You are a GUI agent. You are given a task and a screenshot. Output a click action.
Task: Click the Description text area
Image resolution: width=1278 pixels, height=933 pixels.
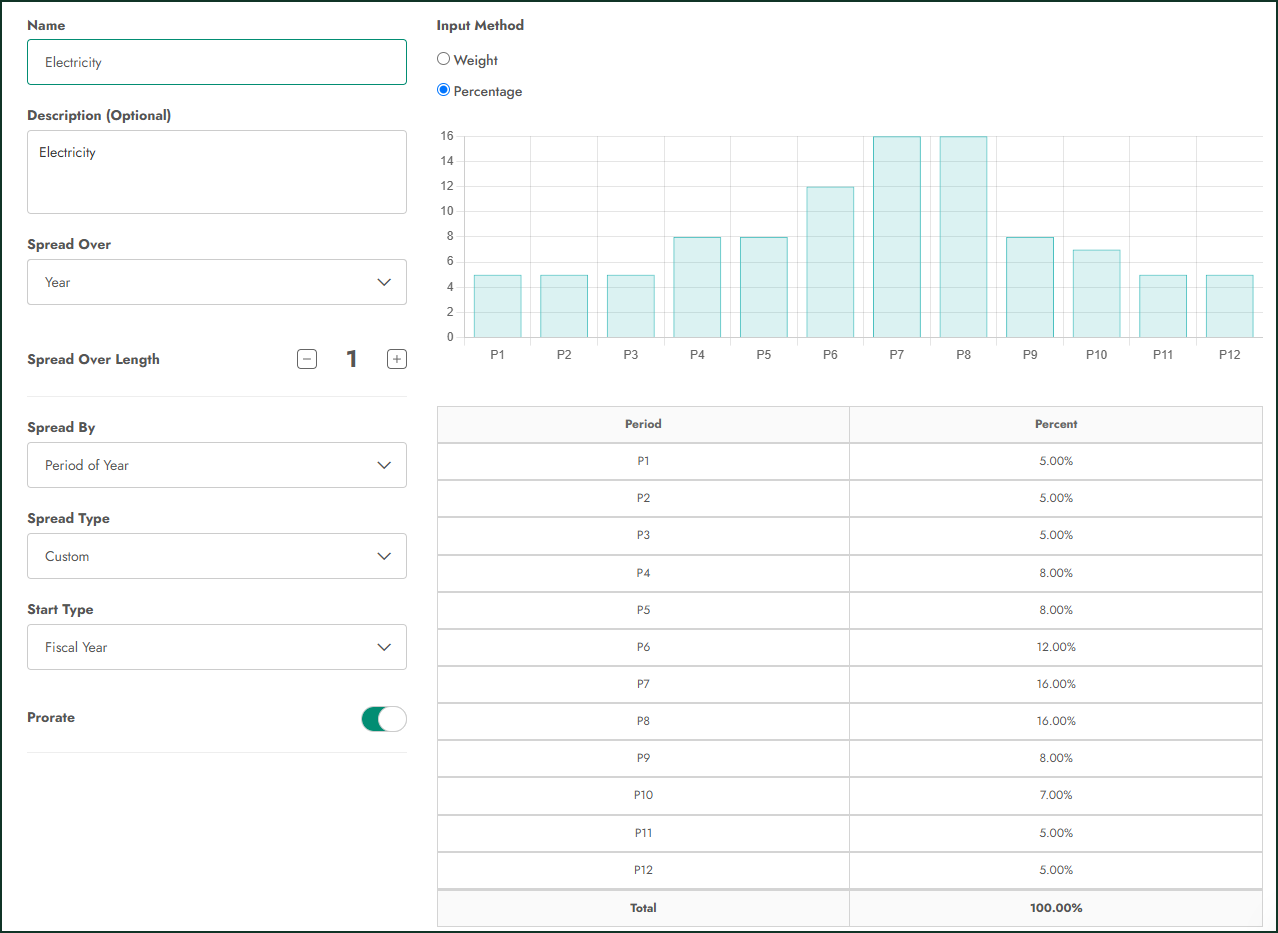[217, 172]
